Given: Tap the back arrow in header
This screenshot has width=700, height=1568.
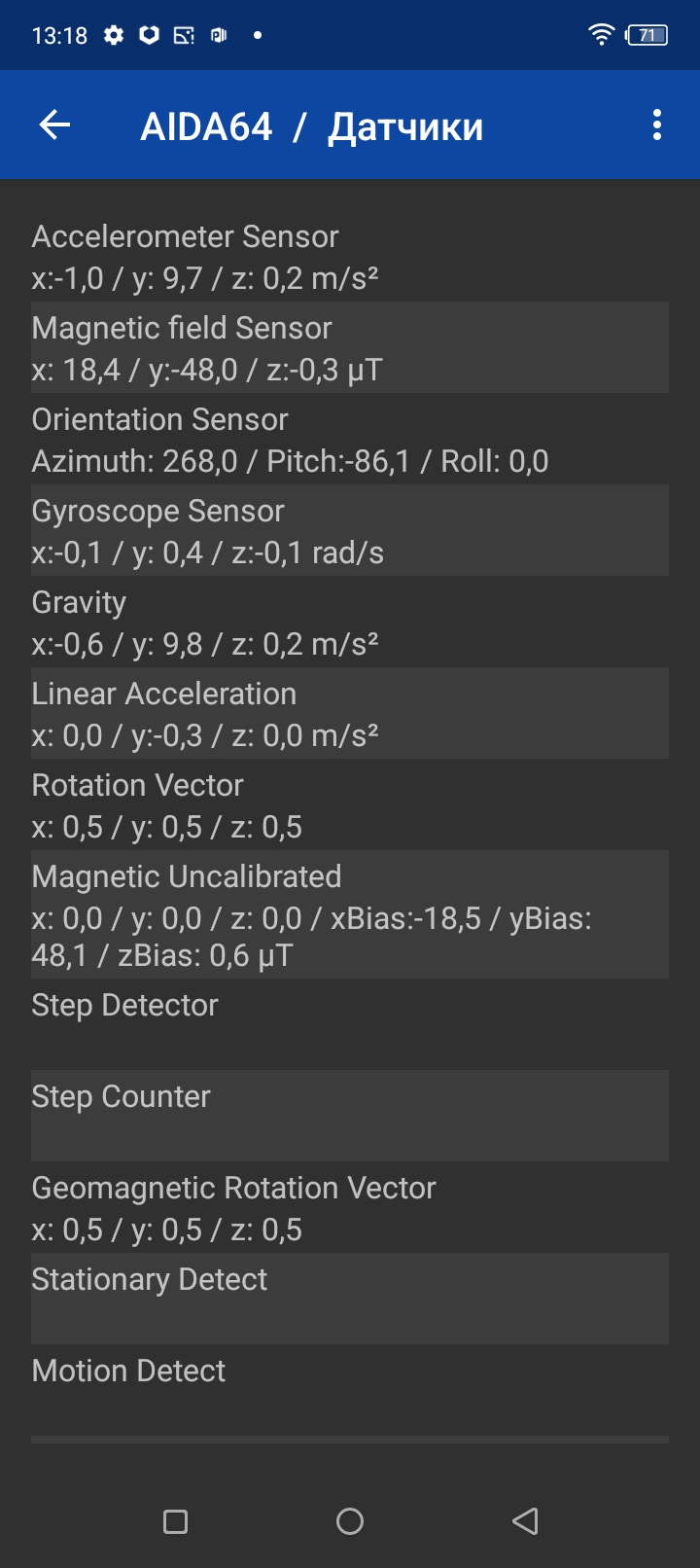Looking at the screenshot, I should [55, 125].
